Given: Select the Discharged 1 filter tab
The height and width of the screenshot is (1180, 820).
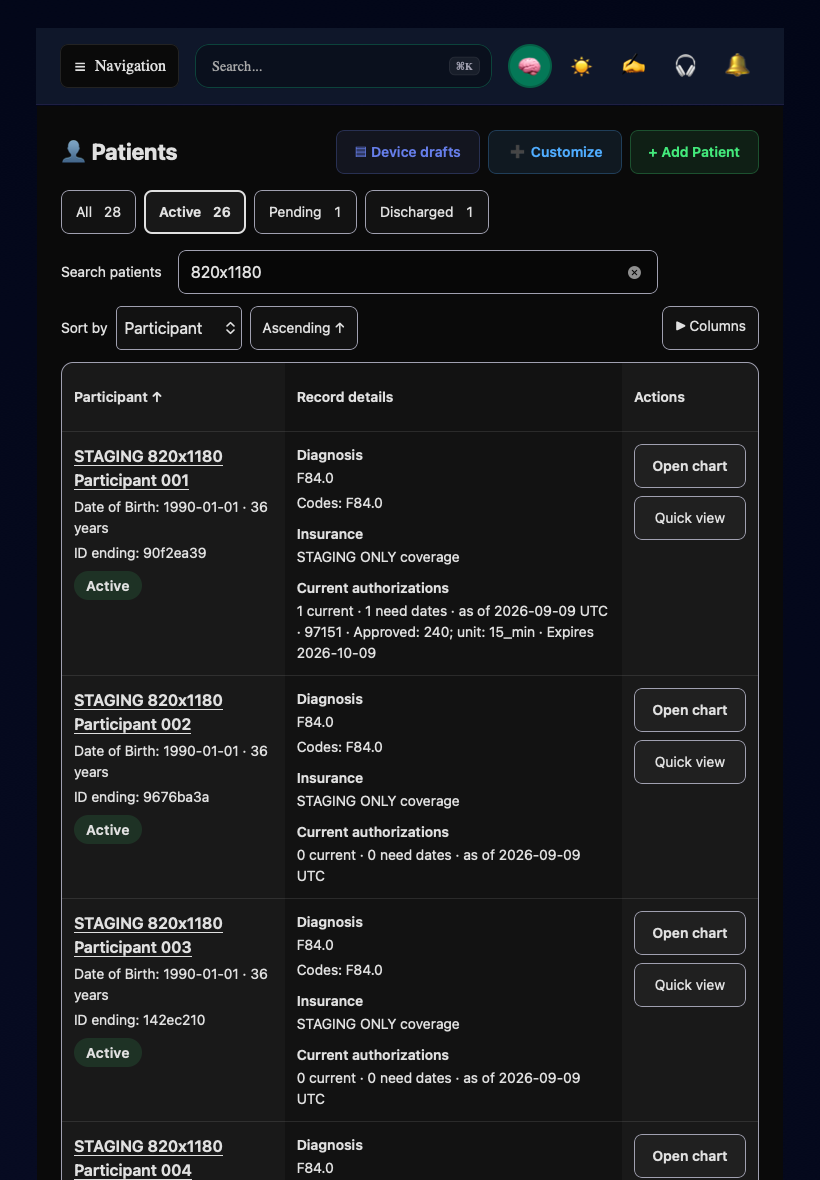Looking at the screenshot, I should [427, 212].
